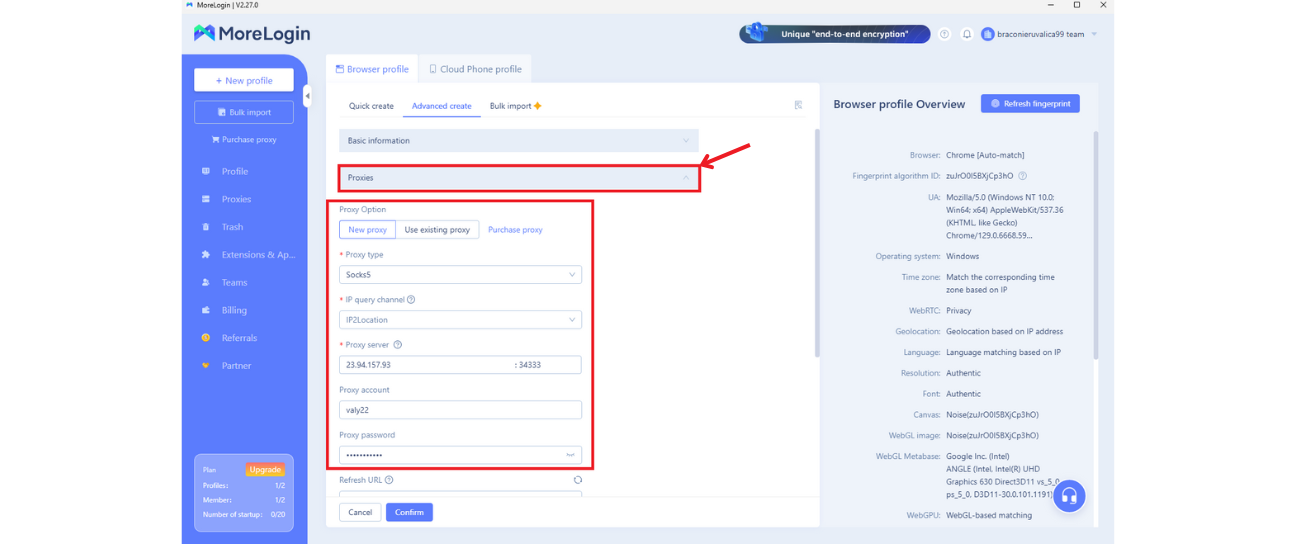Click the Confirm button
Viewport: 1296px width, 544px height.
coord(409,512)
